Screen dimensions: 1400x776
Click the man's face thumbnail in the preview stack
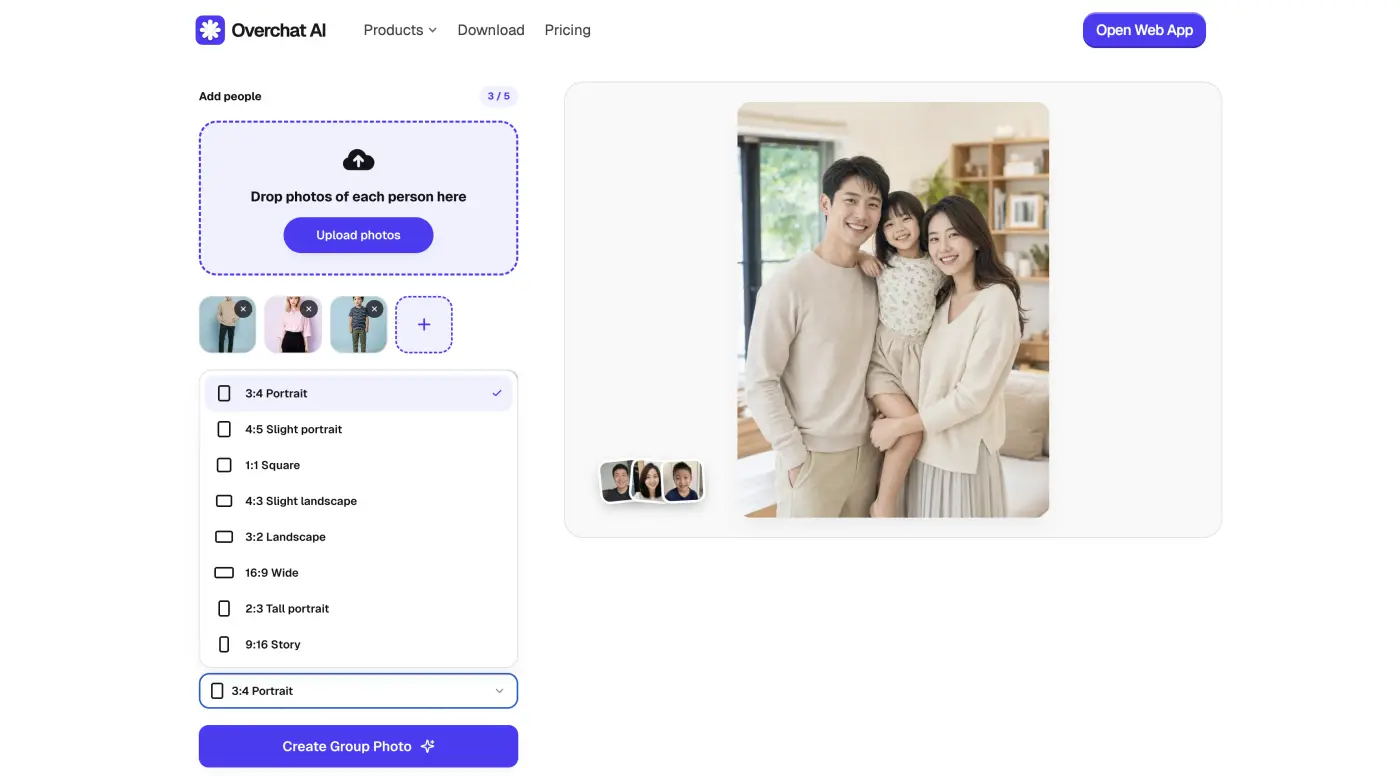(x=617, y=481)
